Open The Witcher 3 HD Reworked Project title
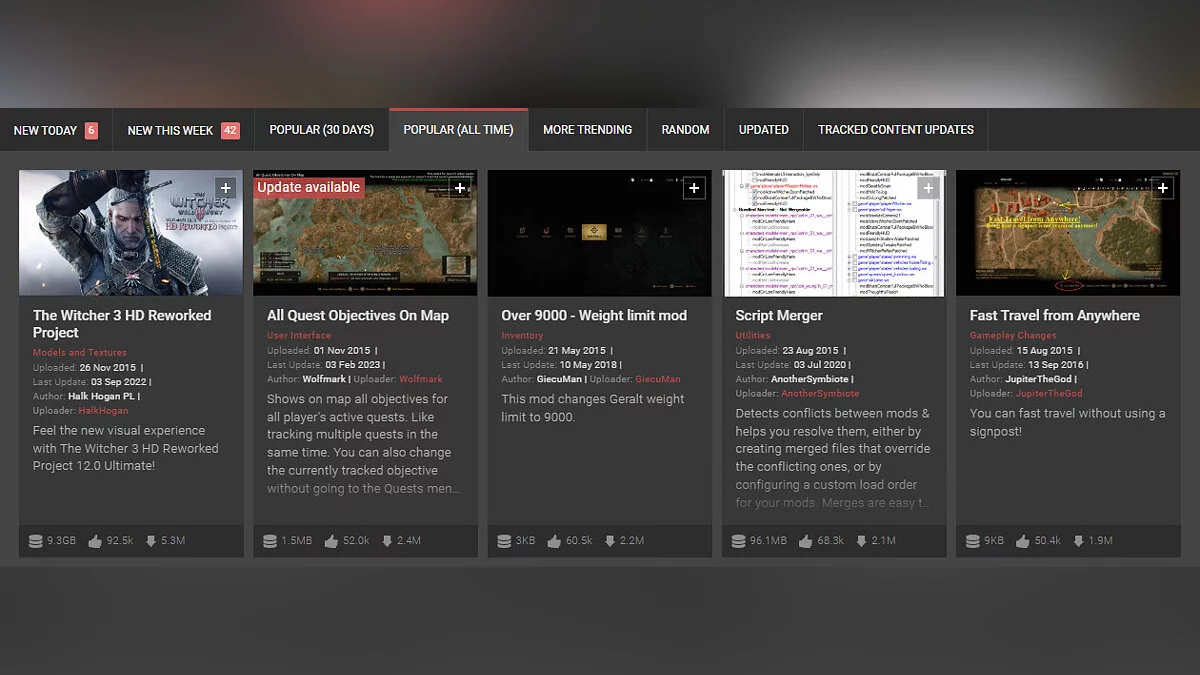Image resolution: width=1200 pixels, height=675 pixels. 122,324
